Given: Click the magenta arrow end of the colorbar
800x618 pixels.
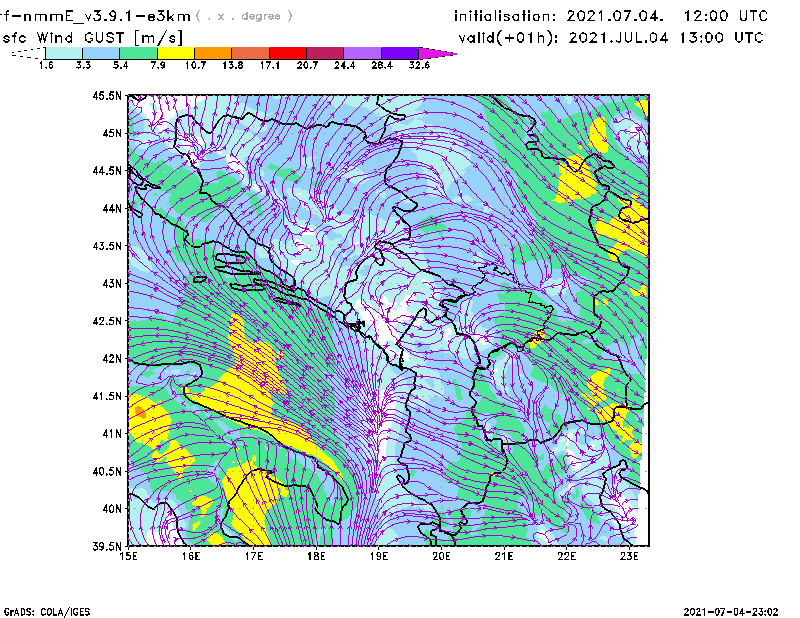Looking at the screenshot, I should coord(437,53).
